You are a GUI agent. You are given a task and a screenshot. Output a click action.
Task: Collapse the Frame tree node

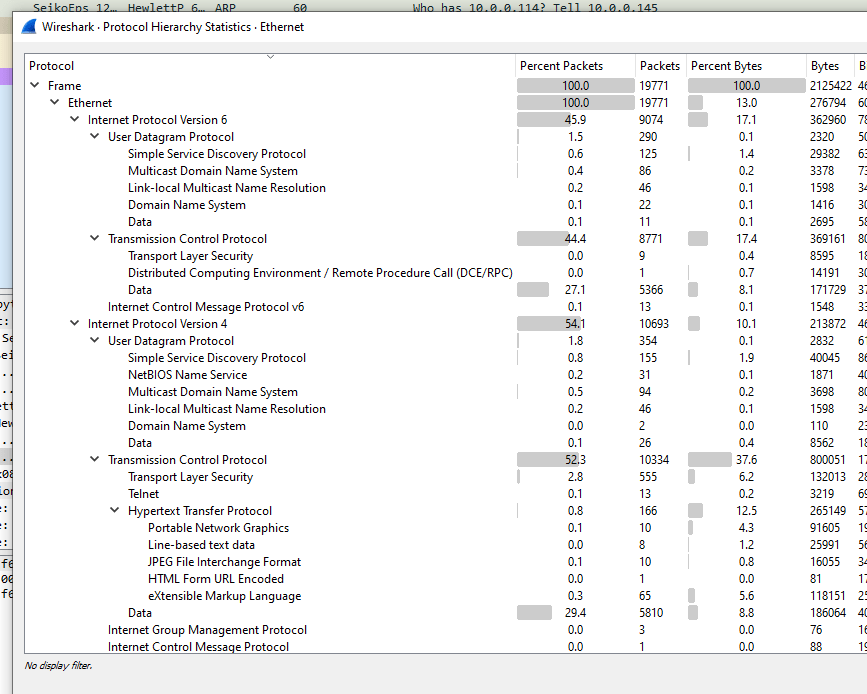(x=35, y=86)
